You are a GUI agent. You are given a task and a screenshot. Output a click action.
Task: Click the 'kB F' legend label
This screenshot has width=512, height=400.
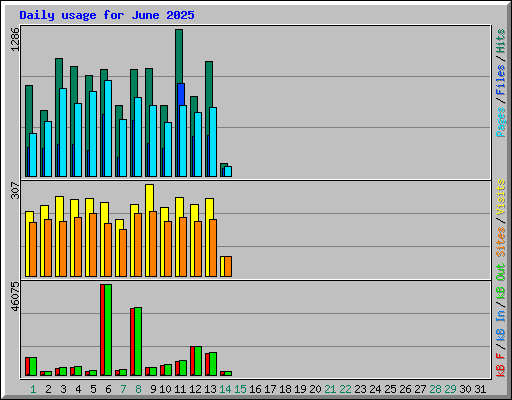pyautogui.click(x=501, y=364)
